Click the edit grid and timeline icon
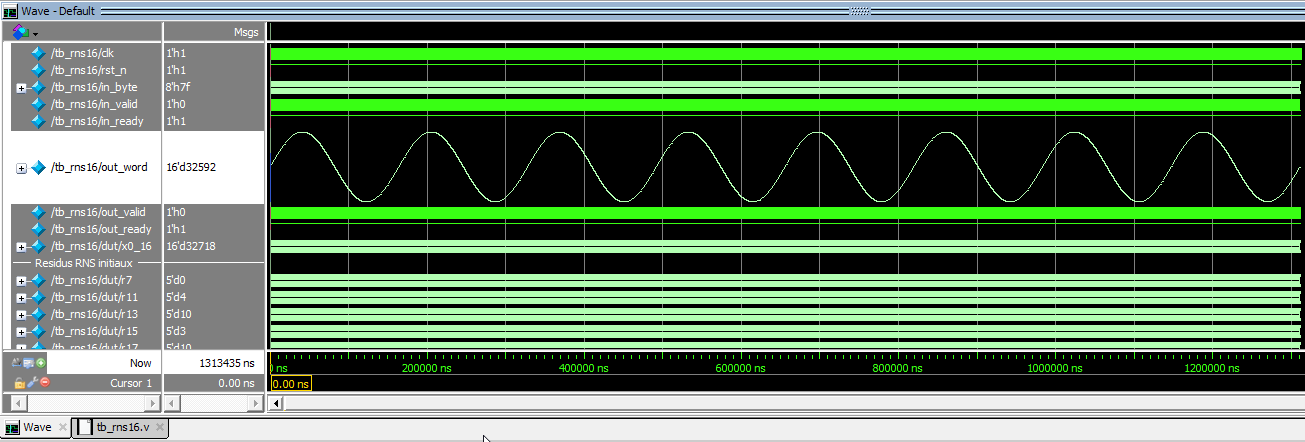Image resolution: width=1305 pixels, height=442 pixels. [x=30, y=362]
